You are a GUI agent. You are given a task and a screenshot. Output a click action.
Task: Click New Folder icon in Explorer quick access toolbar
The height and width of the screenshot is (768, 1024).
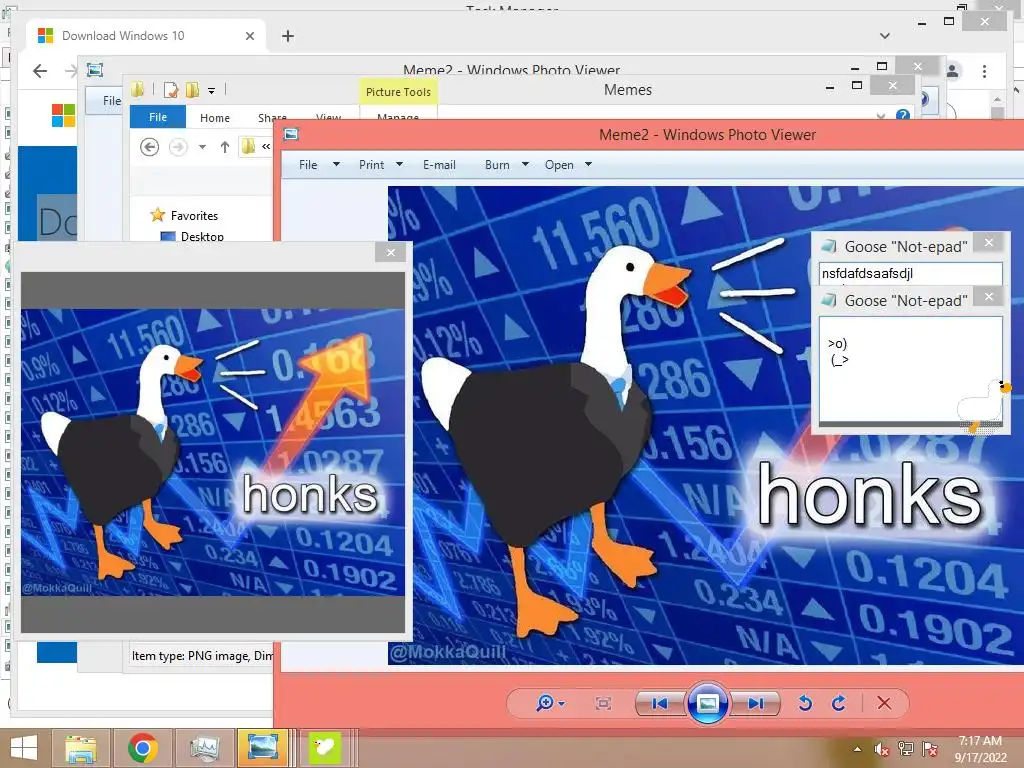point(192,89)
